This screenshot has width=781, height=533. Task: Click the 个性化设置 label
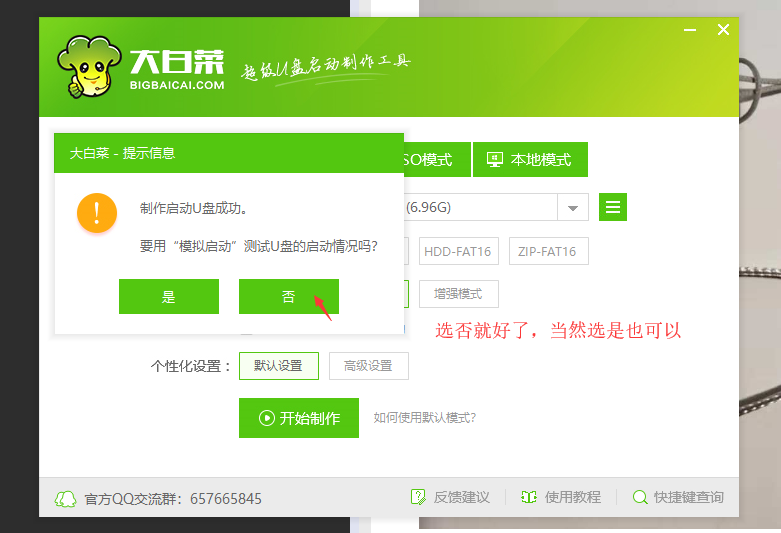point(191,366)
